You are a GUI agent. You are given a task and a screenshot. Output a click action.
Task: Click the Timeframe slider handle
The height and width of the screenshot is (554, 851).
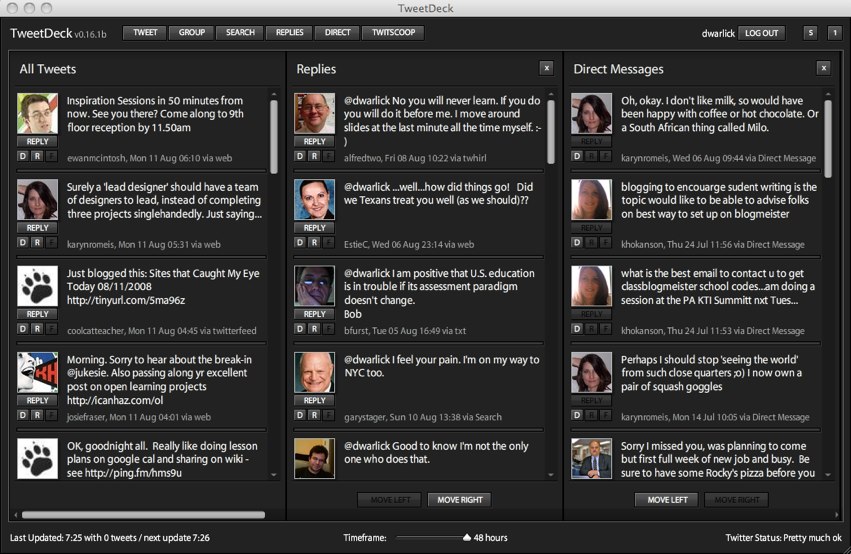tap(467, 537)
